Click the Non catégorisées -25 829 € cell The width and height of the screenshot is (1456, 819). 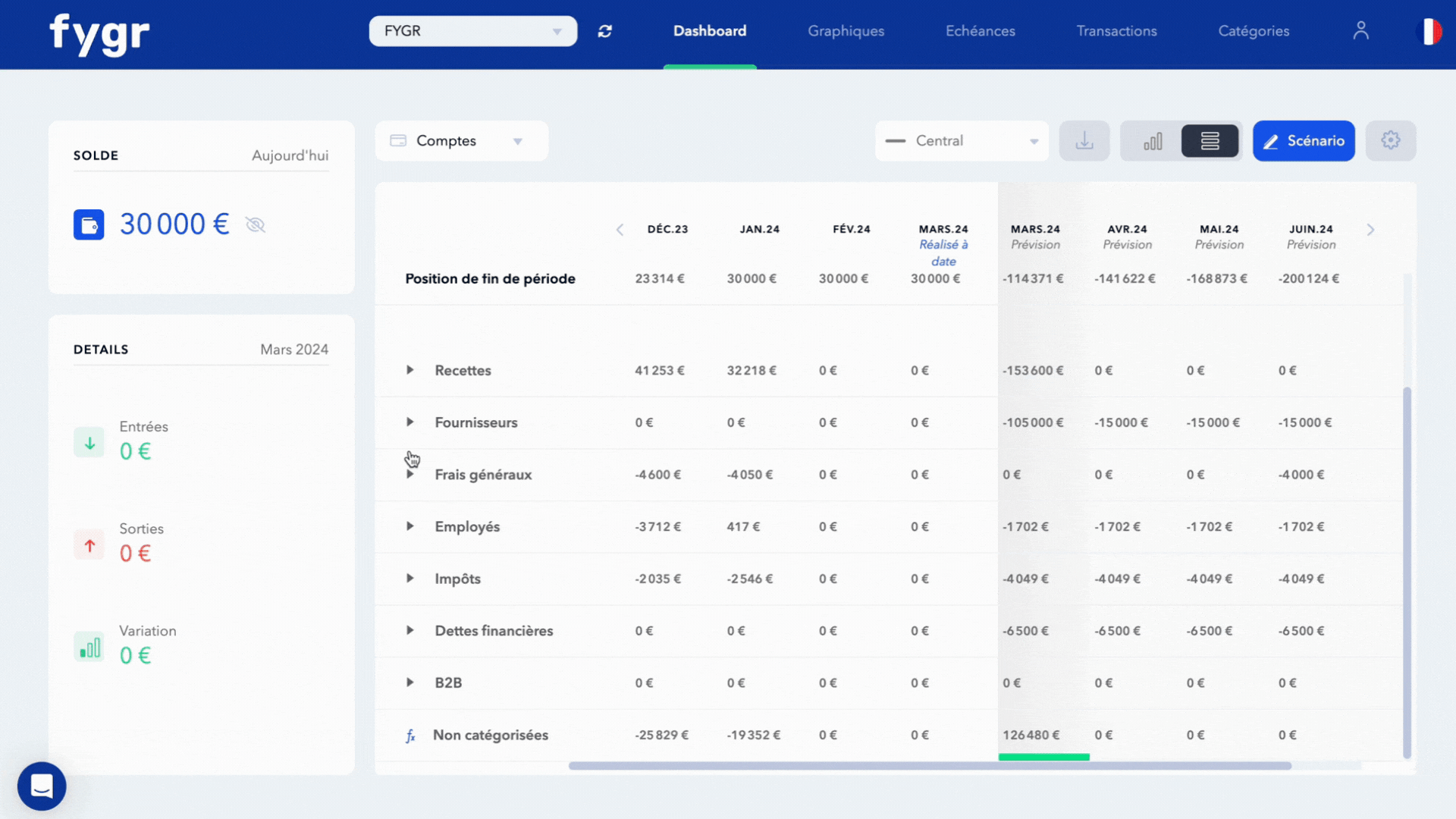(662, 735)
